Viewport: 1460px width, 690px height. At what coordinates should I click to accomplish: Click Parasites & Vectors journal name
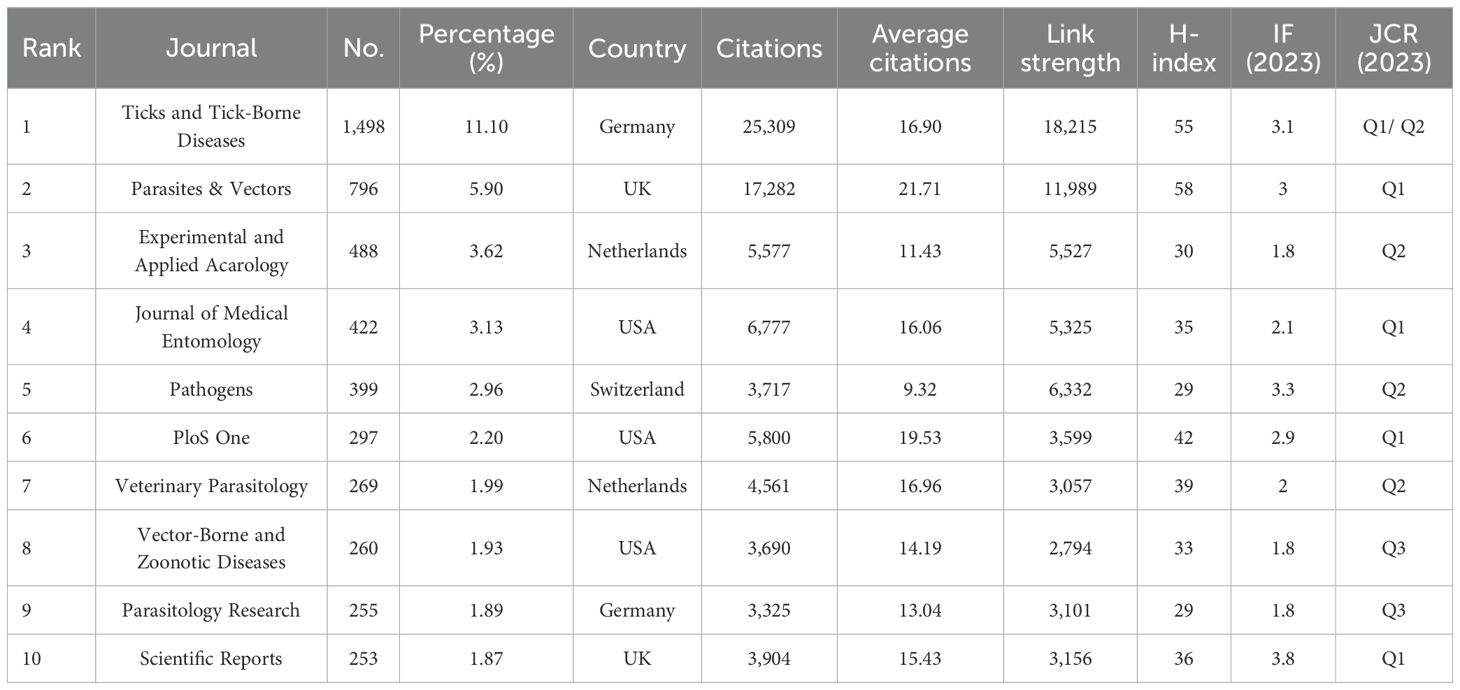[211, 189]
